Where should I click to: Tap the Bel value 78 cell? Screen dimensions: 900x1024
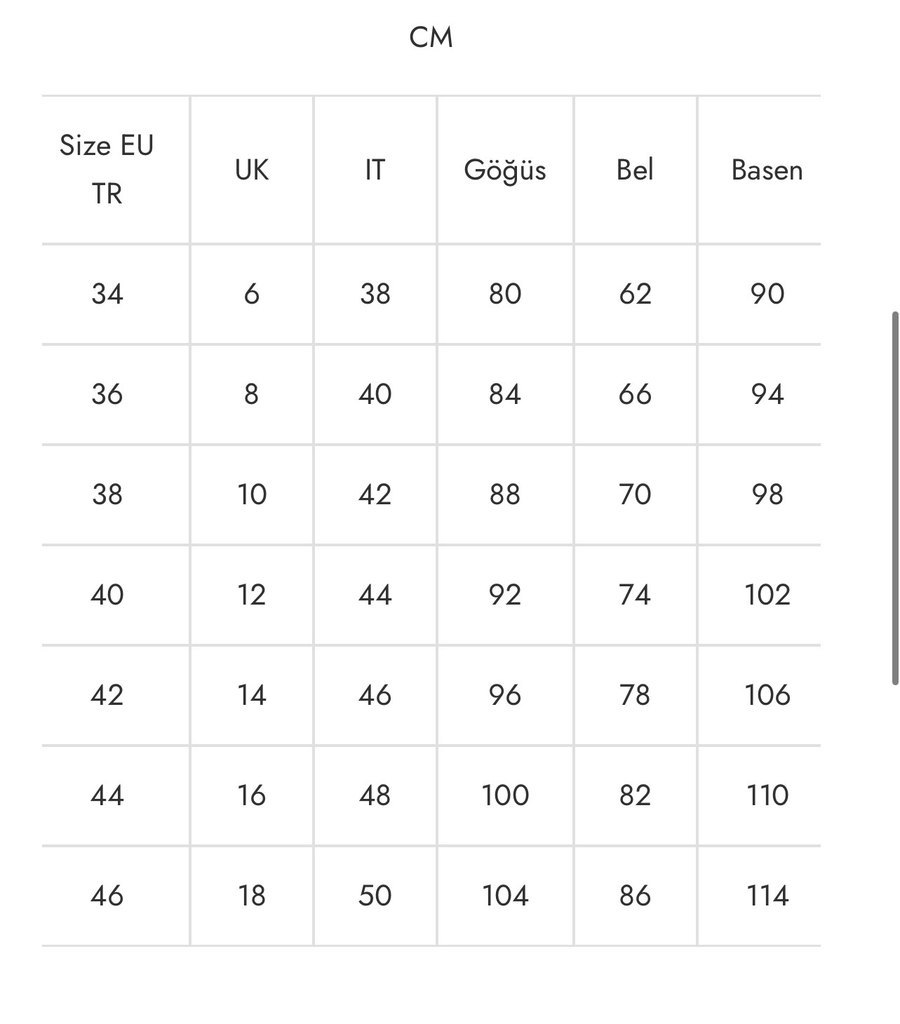click(x=635, y=695)
